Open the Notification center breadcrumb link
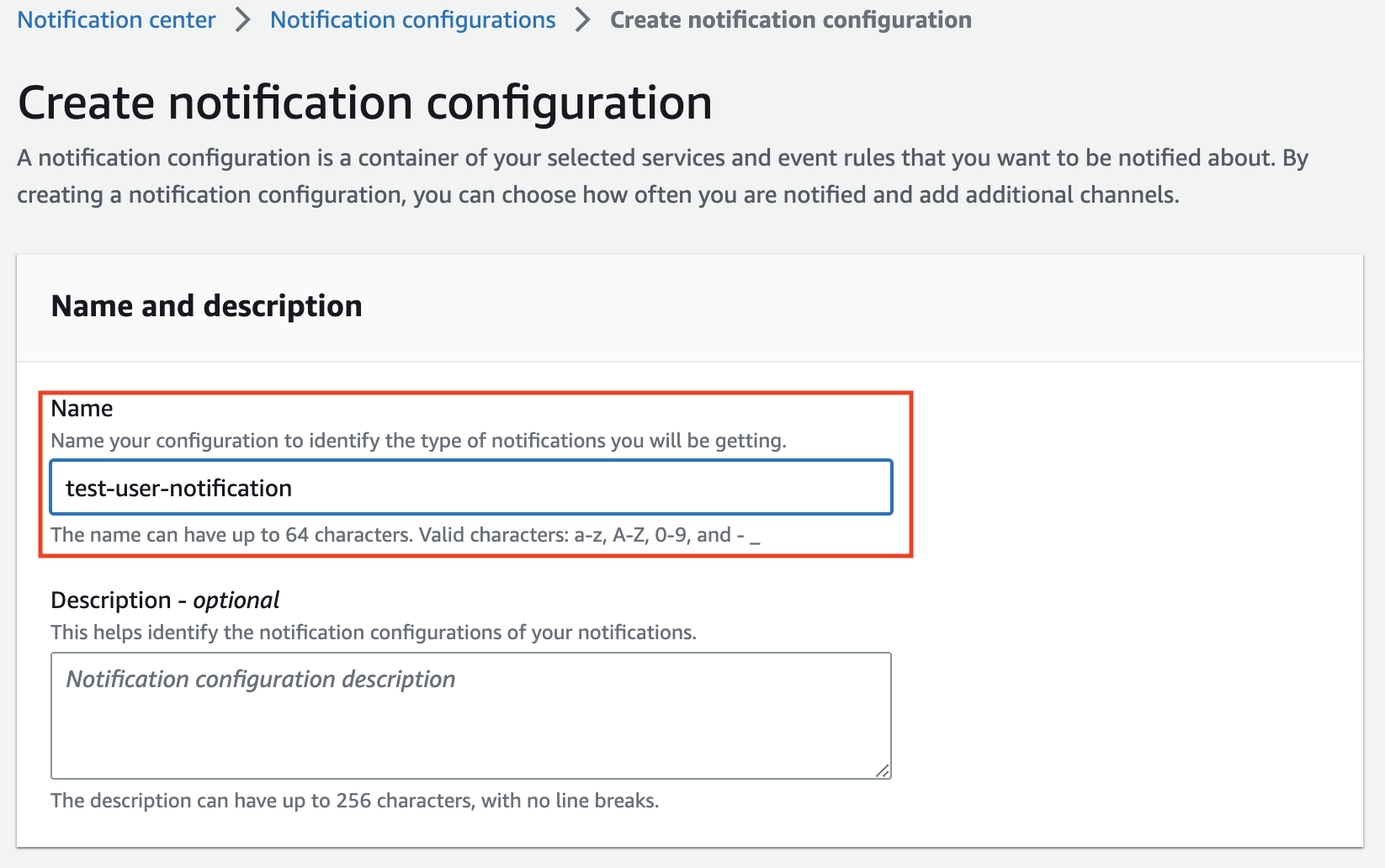 pos(116,19)
